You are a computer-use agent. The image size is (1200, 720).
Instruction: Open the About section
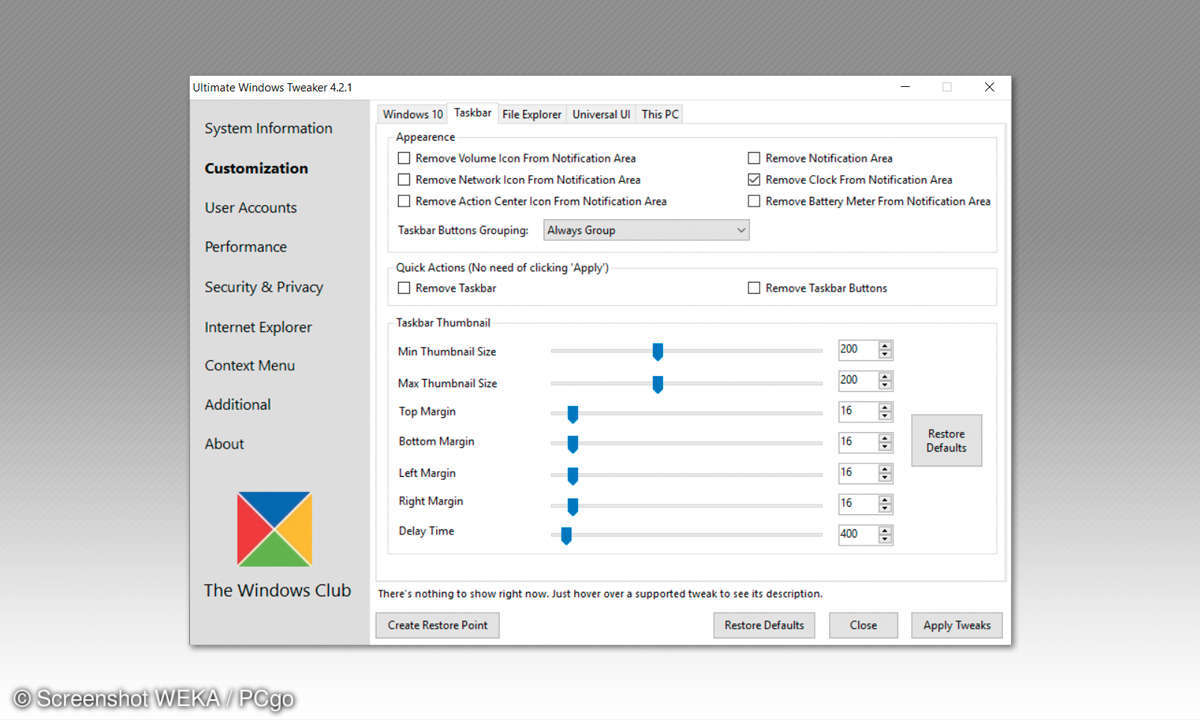click(224, 444)
